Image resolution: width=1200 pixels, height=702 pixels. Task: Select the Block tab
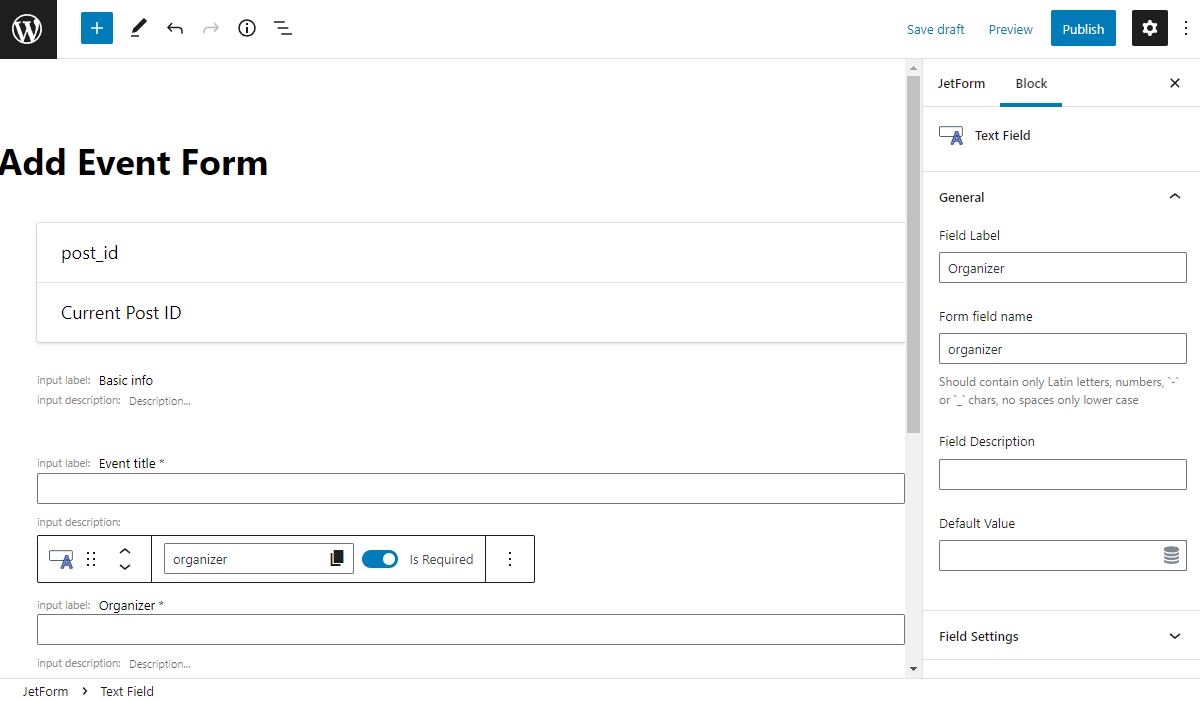point(1031,83)
